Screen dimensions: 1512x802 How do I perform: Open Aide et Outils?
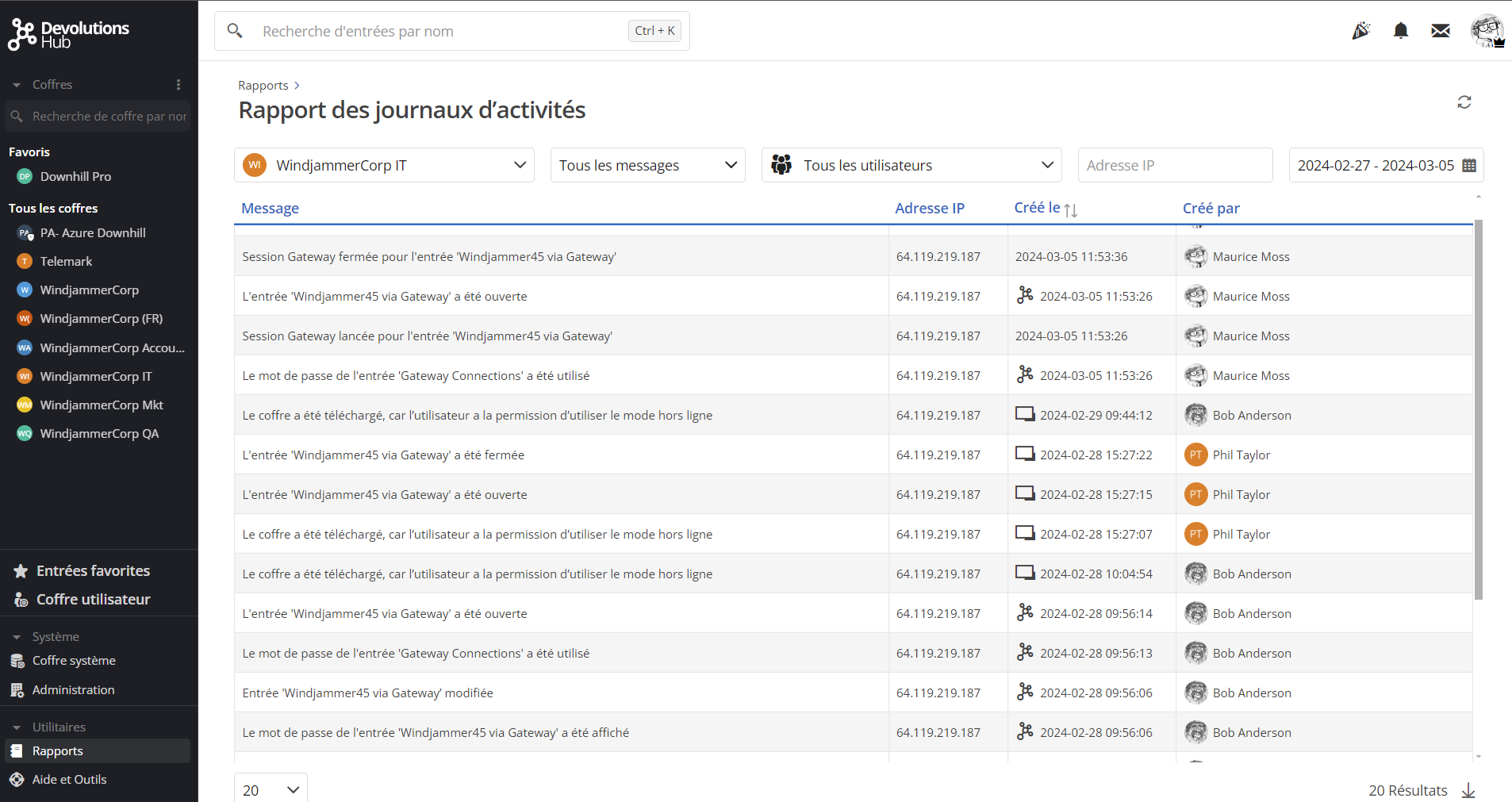click(x=69, y=780)
